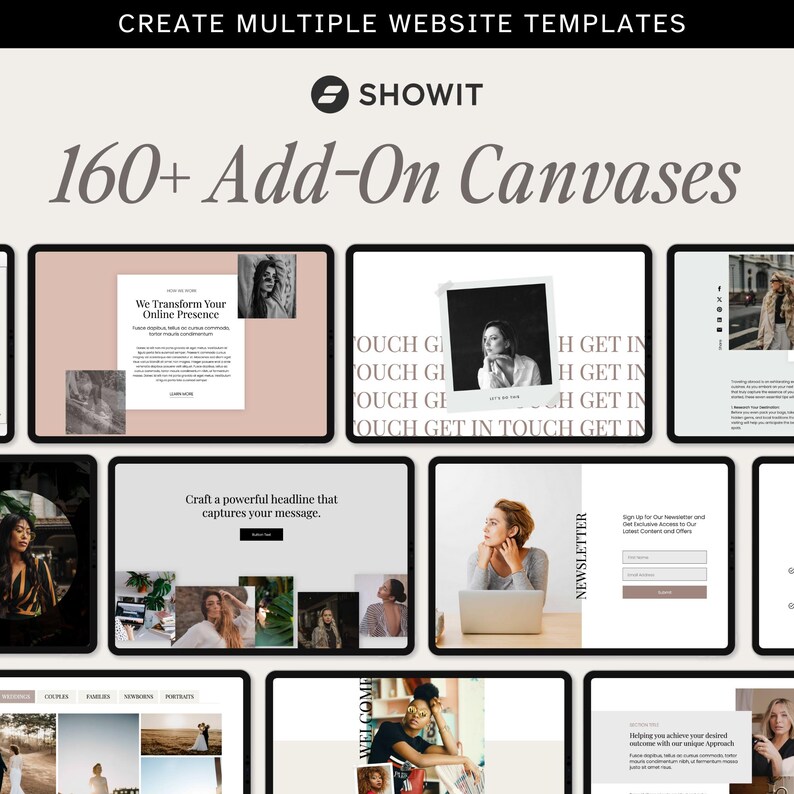Click the Showit round logo icon
The width and height of the screenshot is (794, 794).
pyautogui.click(x=330, y=94)
